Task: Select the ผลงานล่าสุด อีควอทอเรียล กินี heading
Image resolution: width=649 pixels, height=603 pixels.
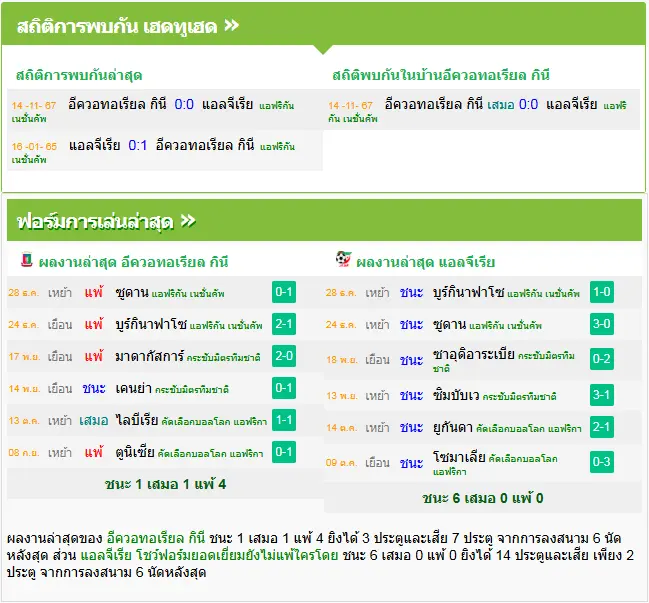Action: pos(133,262)
